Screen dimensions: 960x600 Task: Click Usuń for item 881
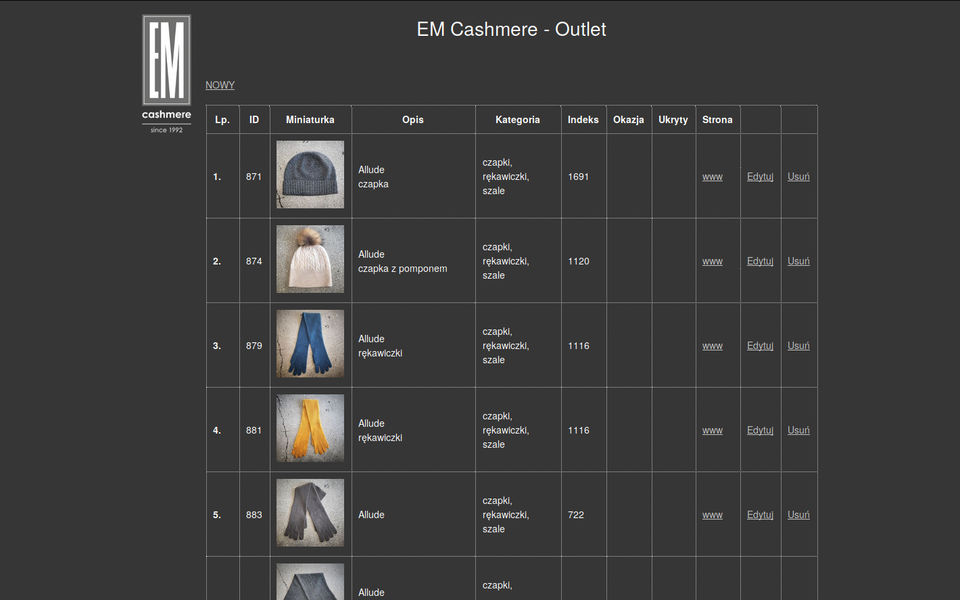tap(798, 430)
